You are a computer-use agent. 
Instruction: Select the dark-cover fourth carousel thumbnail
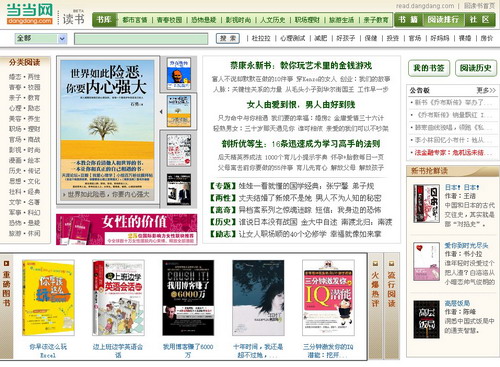click(x=179, y=189)
